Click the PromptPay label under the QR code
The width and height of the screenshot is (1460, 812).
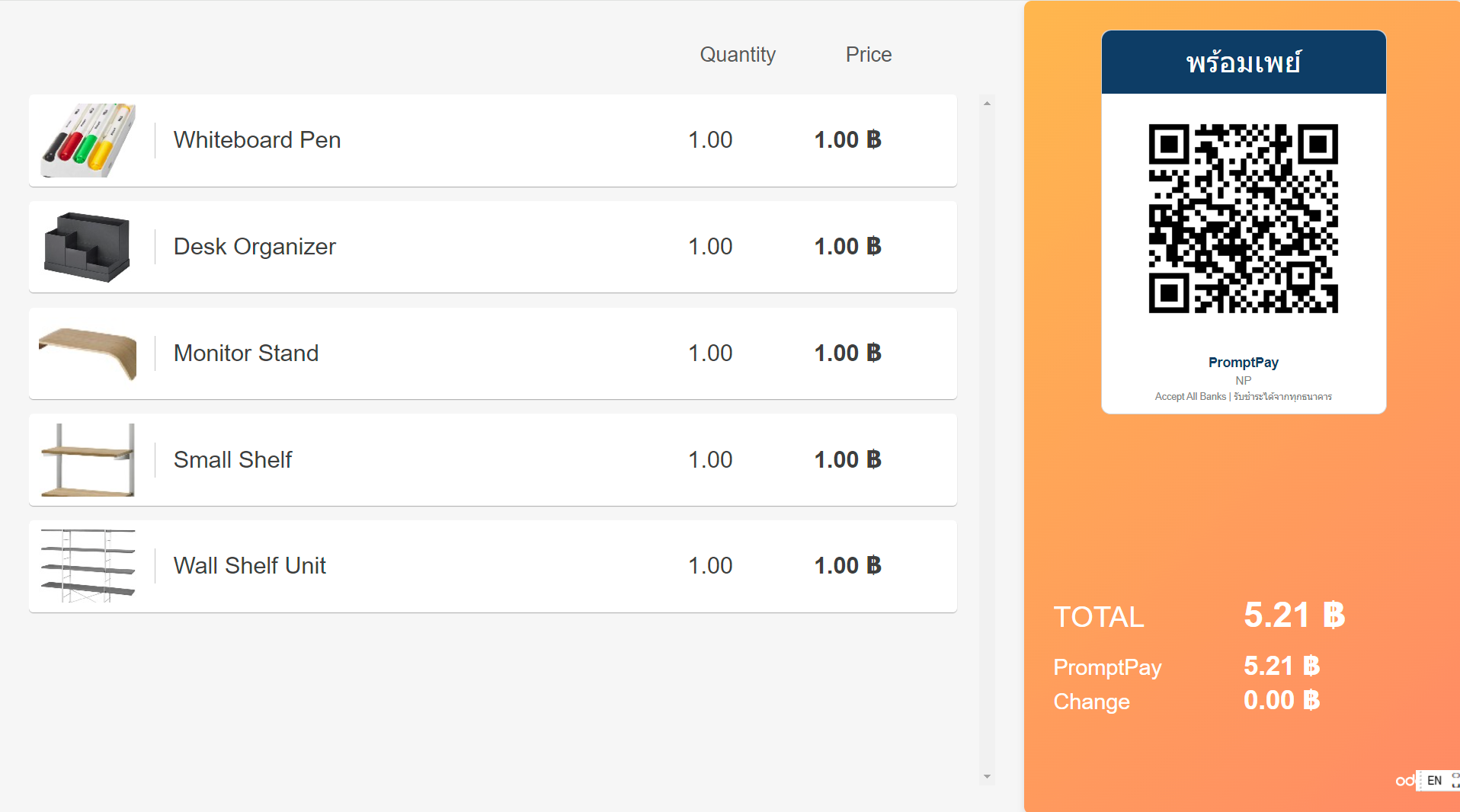coord(1244,363)
